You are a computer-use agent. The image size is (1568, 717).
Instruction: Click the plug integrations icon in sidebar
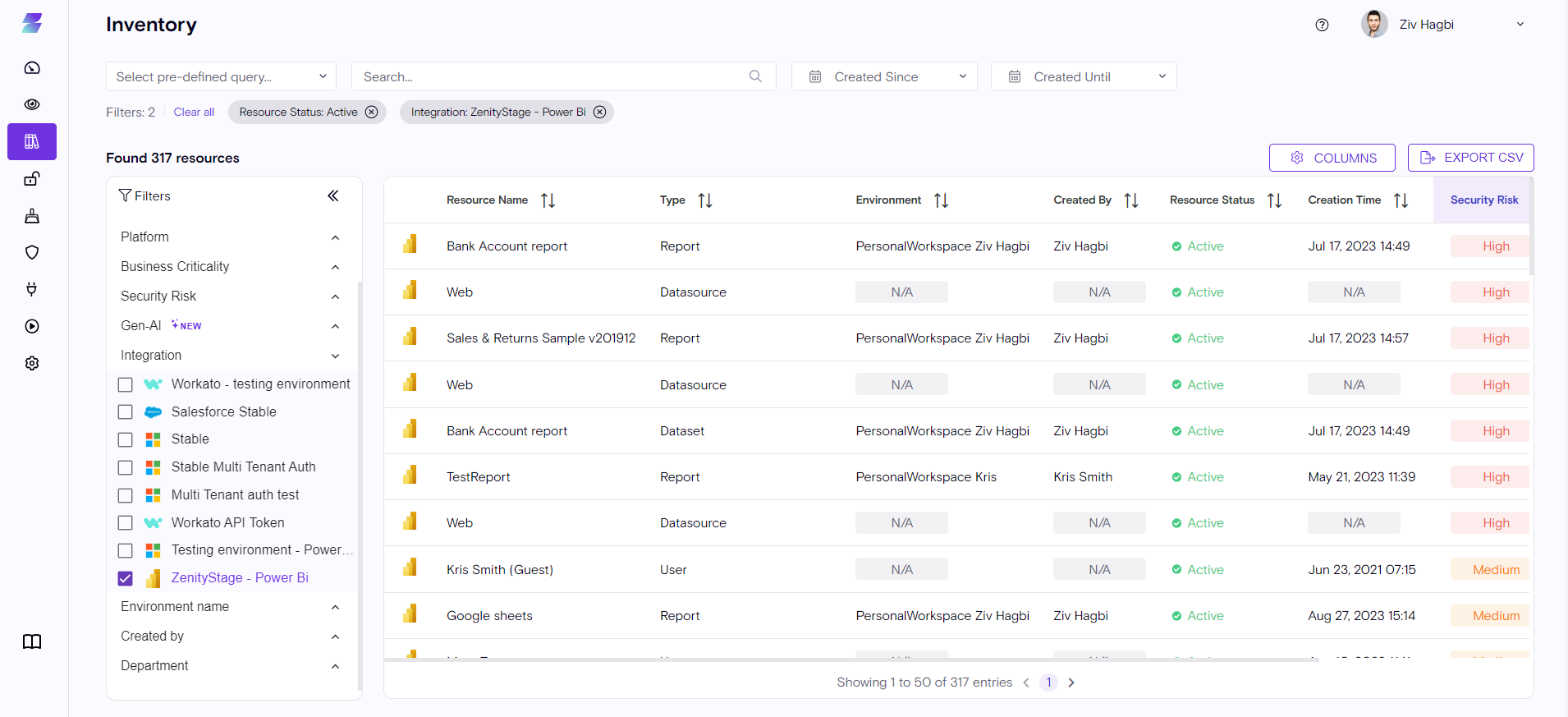pos(32,289)
